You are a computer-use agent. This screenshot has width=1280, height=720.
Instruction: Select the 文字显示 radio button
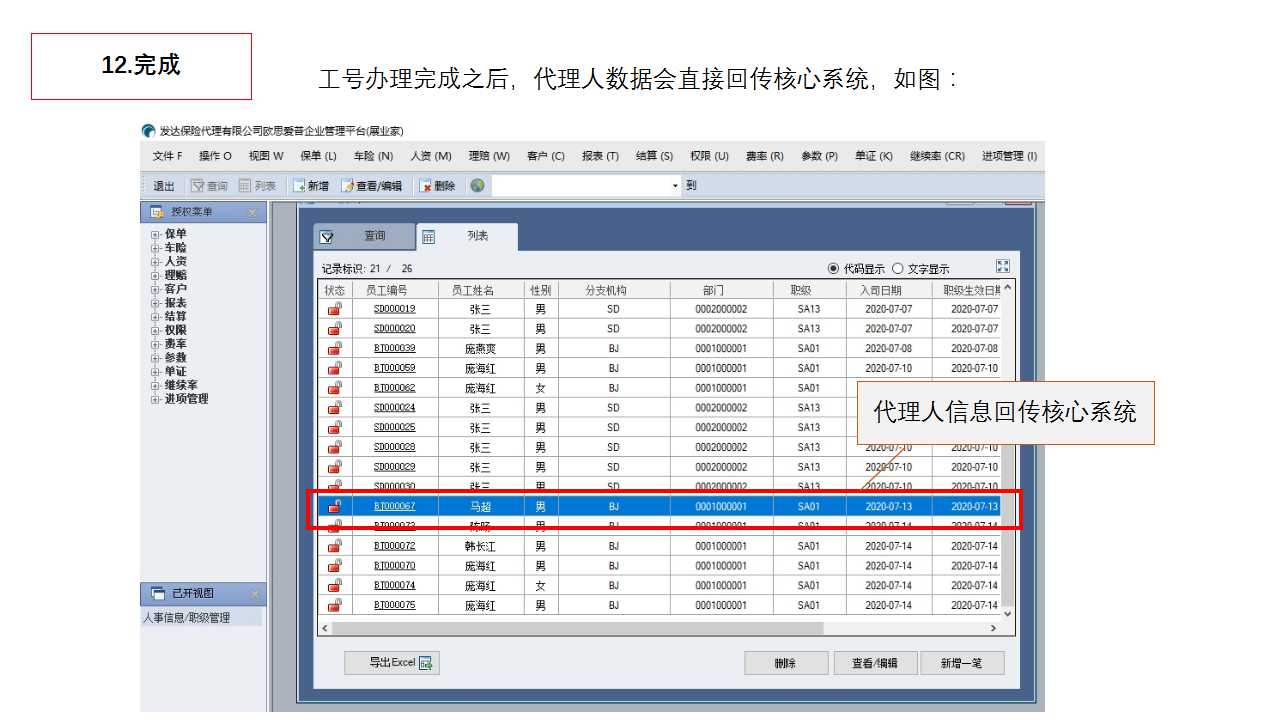point(897,268)
